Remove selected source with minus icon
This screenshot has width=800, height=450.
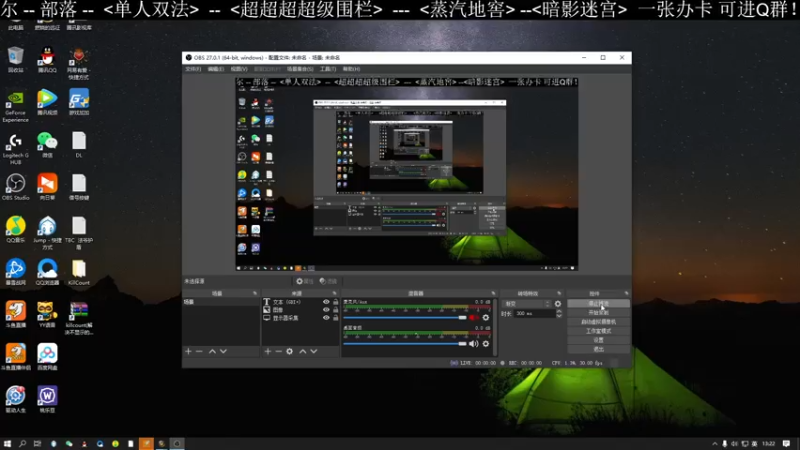[279, 351]
